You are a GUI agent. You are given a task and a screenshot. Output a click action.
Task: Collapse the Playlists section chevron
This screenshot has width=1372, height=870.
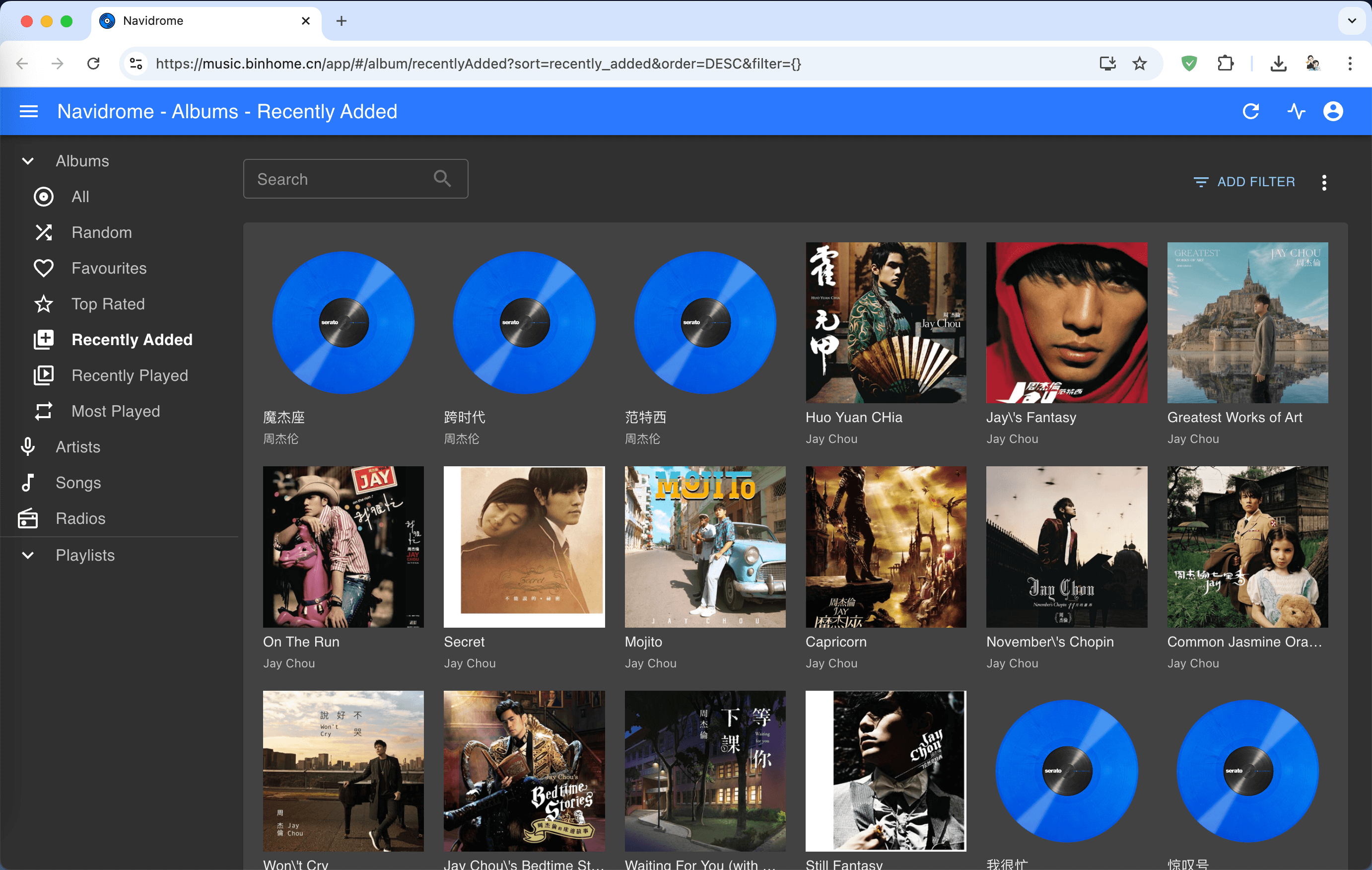(28, 555)
